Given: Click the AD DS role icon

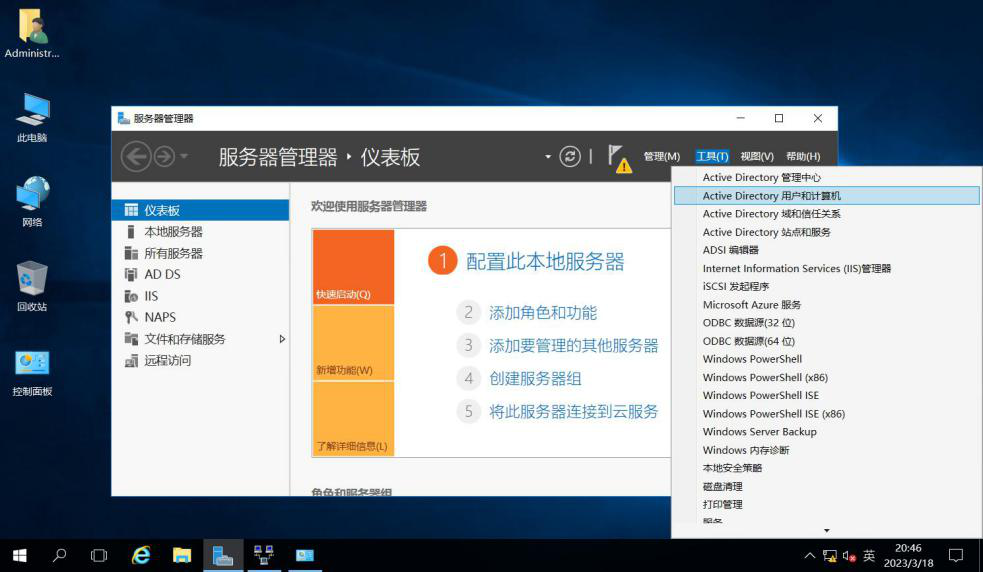Looking at the screenshot, I should (x=130, y=274).
